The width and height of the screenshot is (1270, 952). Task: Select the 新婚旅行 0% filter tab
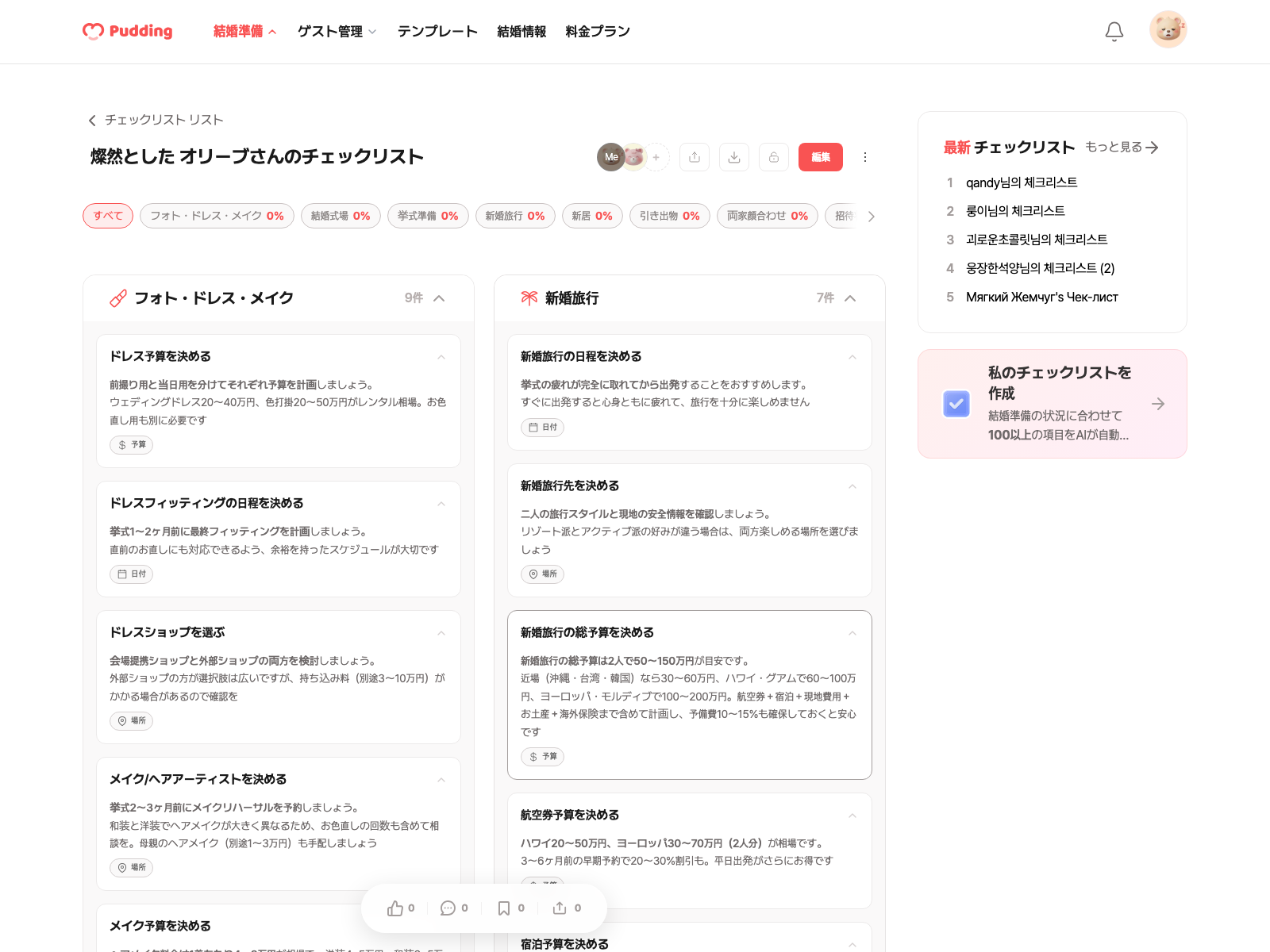[x=515, y=216]
